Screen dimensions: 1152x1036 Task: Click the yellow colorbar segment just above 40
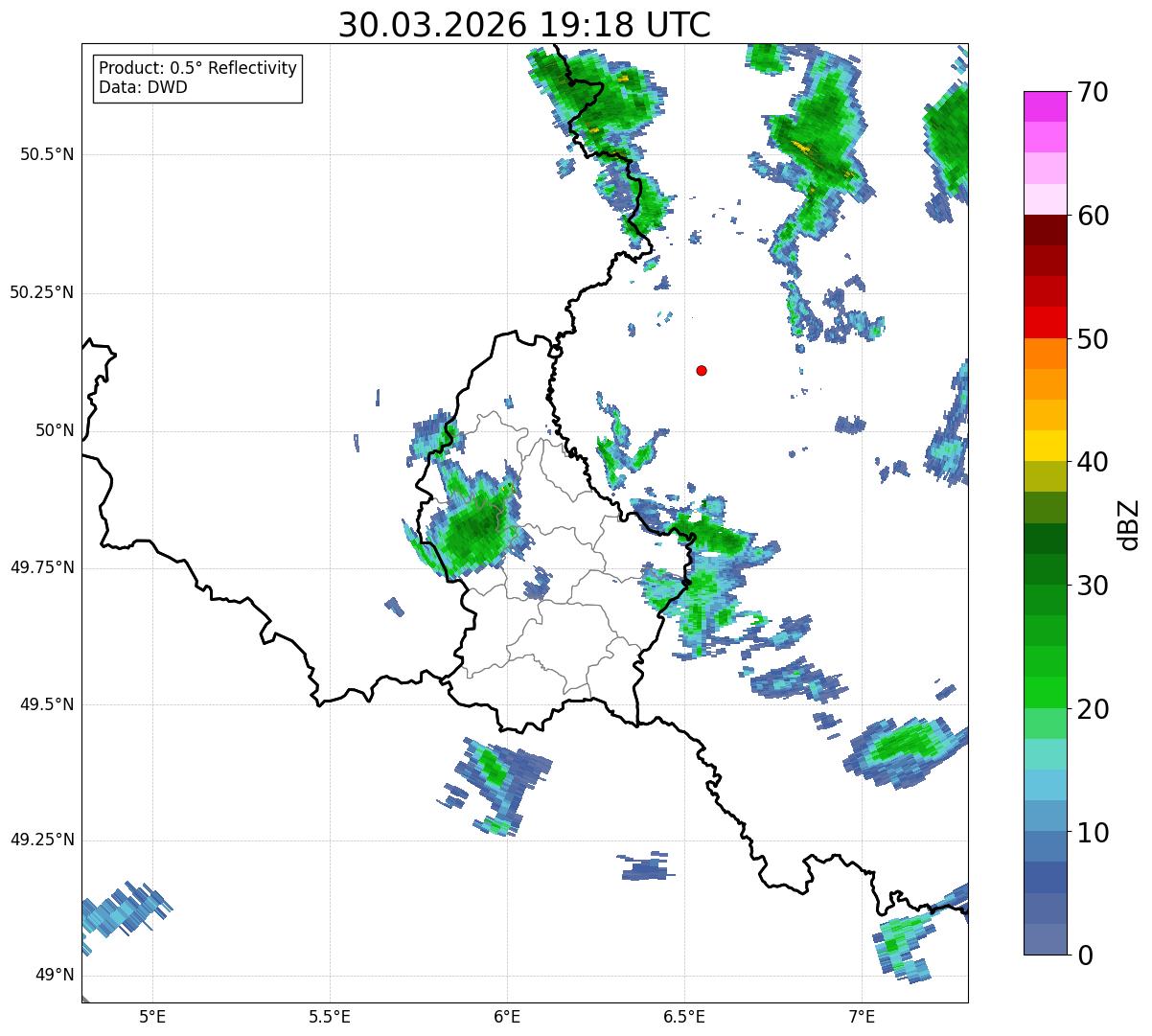pyautogui.click(x=1046, y=446)
